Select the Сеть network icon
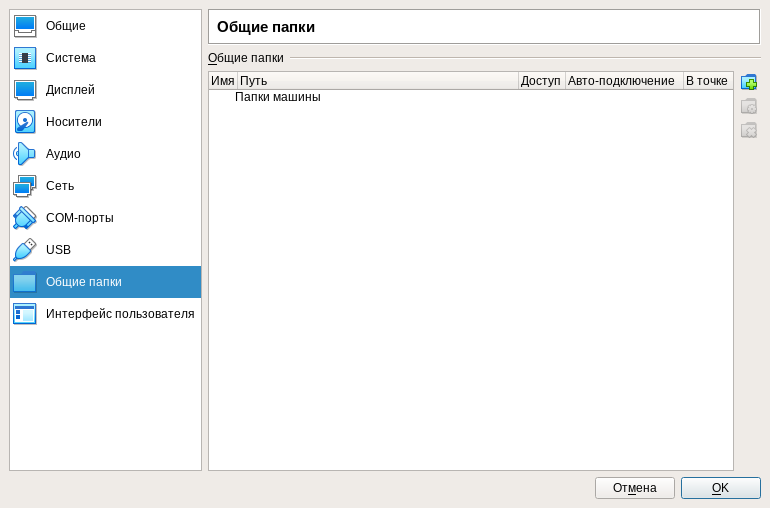The height and width of the screenshot is (508, 770). pyautogui.click(x=25, y=186)
